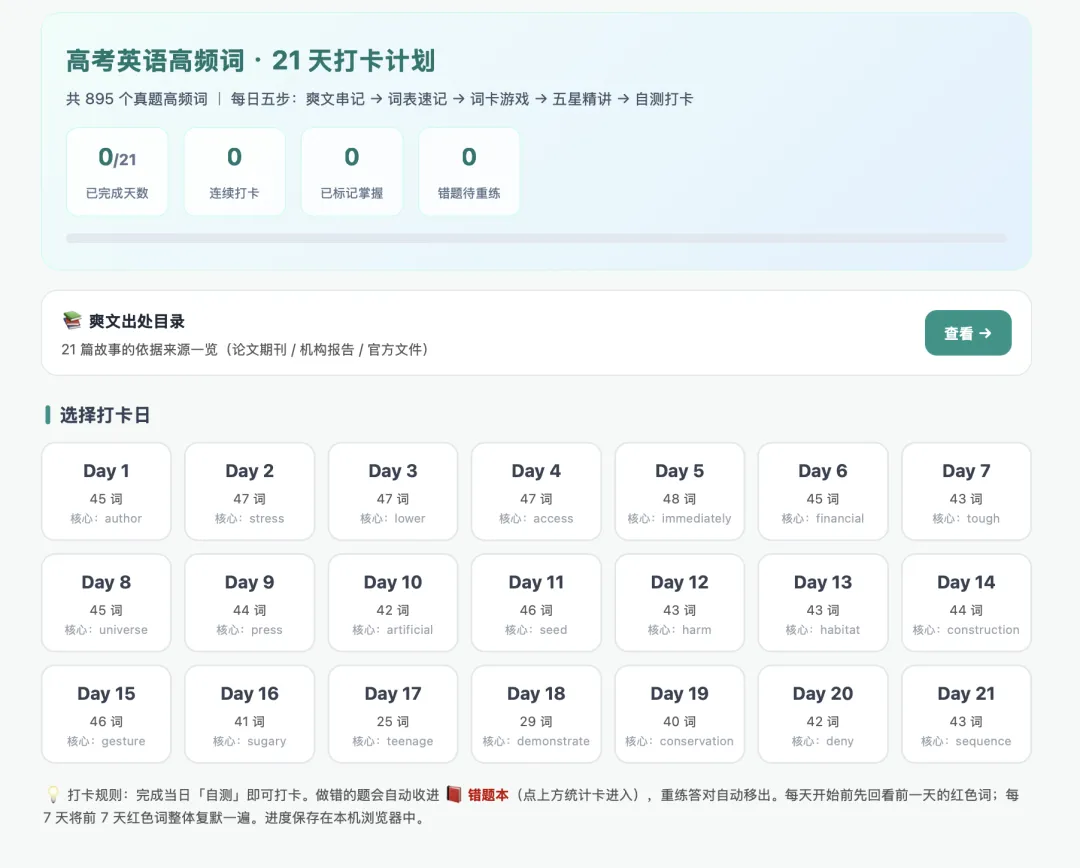1080x868 pixels.
Task: Click the books icon beside 爽文出处目录
Action: pyautogui.click(x=72, y=320)
